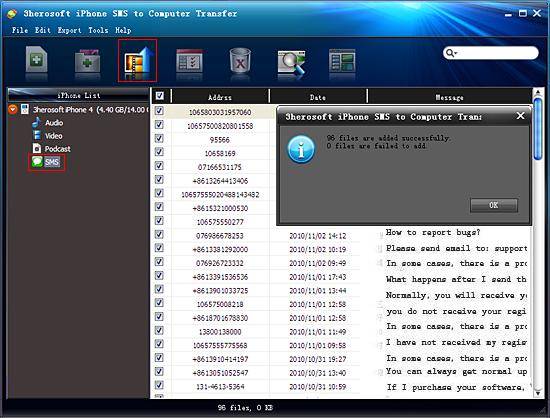Toggle the select-all checkbox in header
Screen dimensions: 550x418
pos(160,95)
